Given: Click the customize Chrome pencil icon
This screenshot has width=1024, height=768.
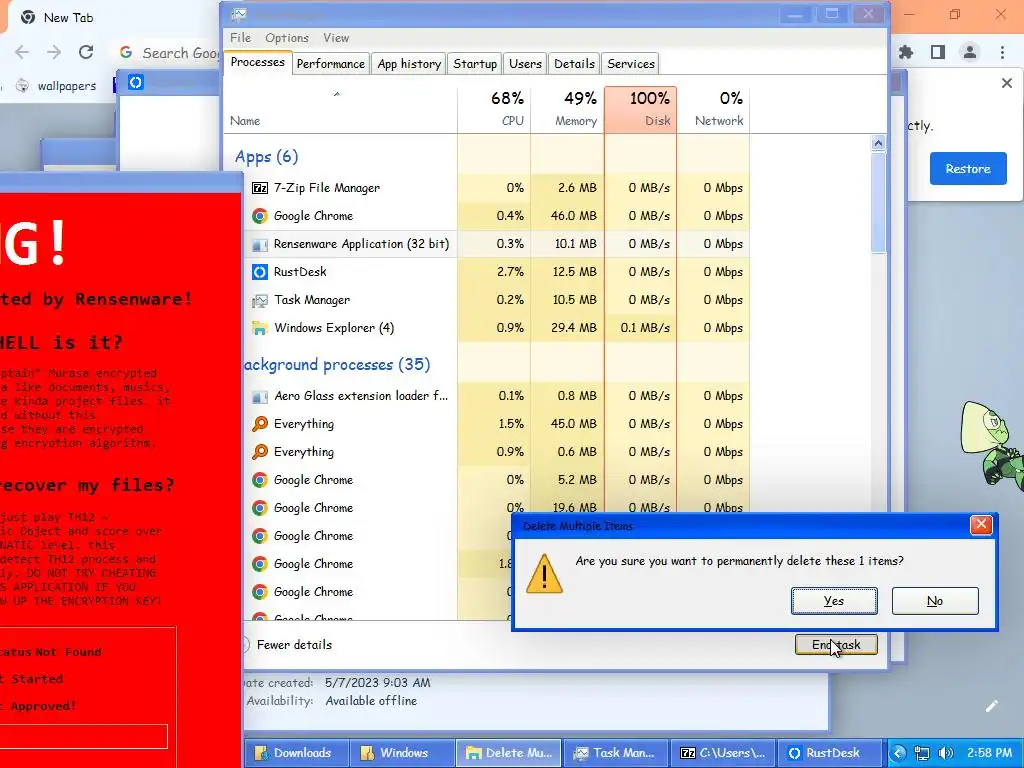Looking at the screenshot, I should 991,706.
